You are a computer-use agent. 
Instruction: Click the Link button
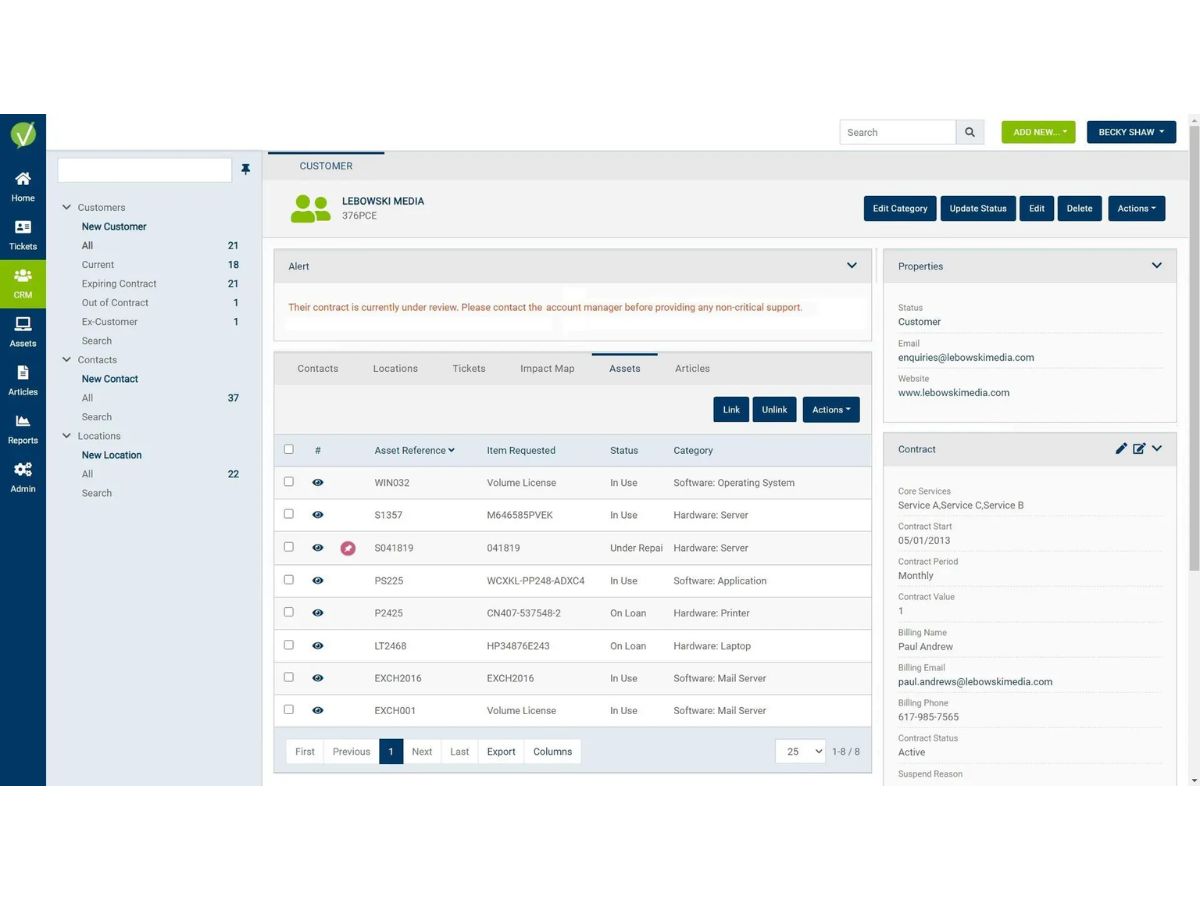[x=731, y=410]
